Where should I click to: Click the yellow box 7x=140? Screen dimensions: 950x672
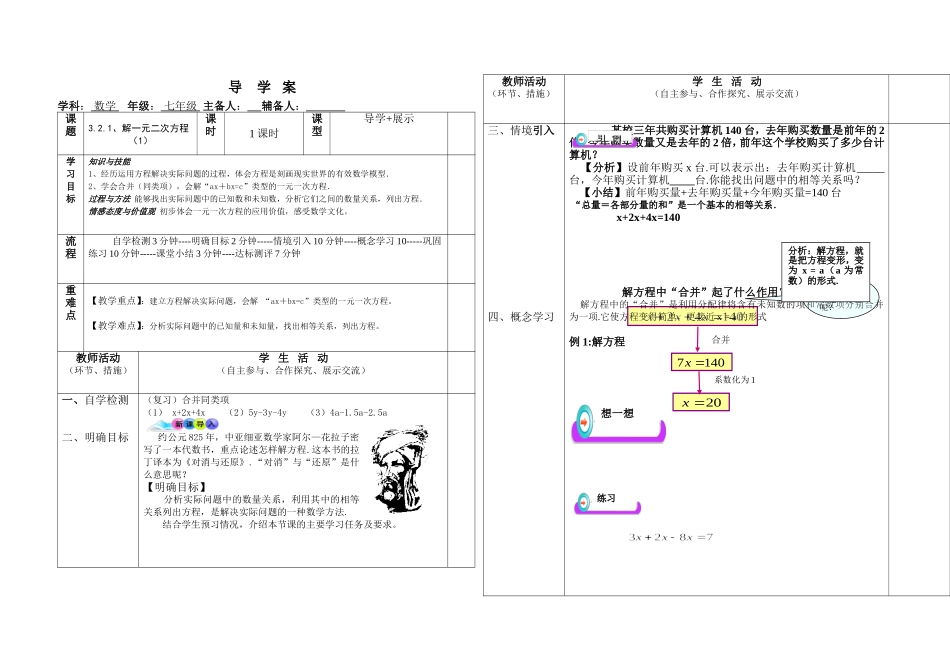pos(701,362)
